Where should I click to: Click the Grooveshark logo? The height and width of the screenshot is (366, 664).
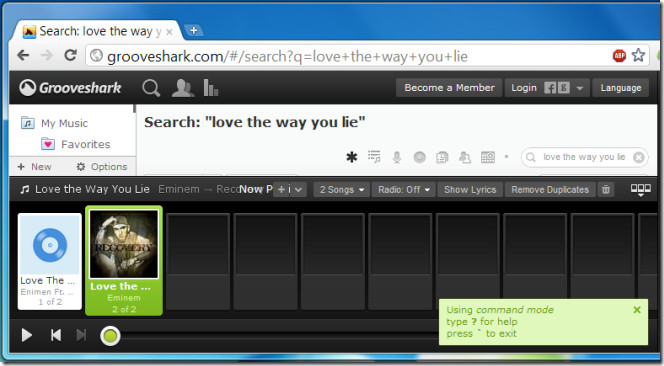point(70,88)
